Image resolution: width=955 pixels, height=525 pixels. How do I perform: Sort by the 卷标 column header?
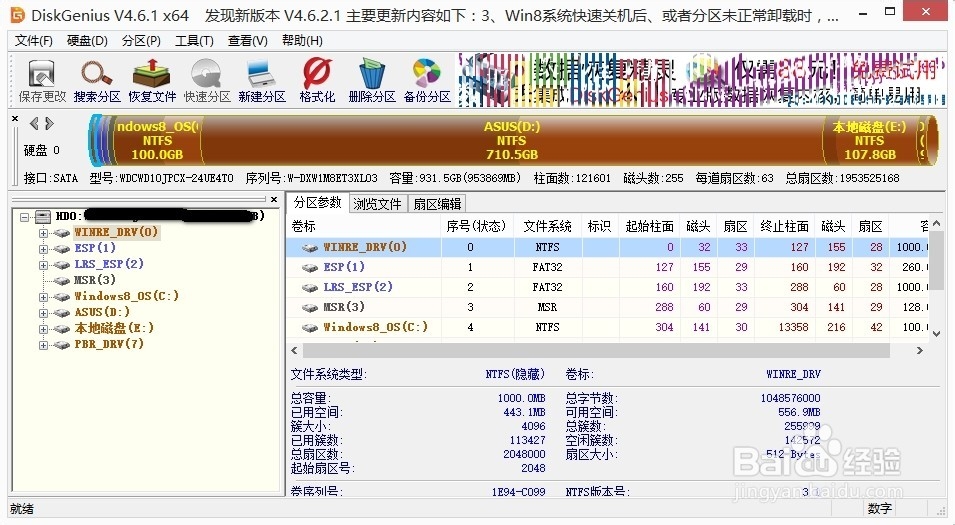[364, 227]
